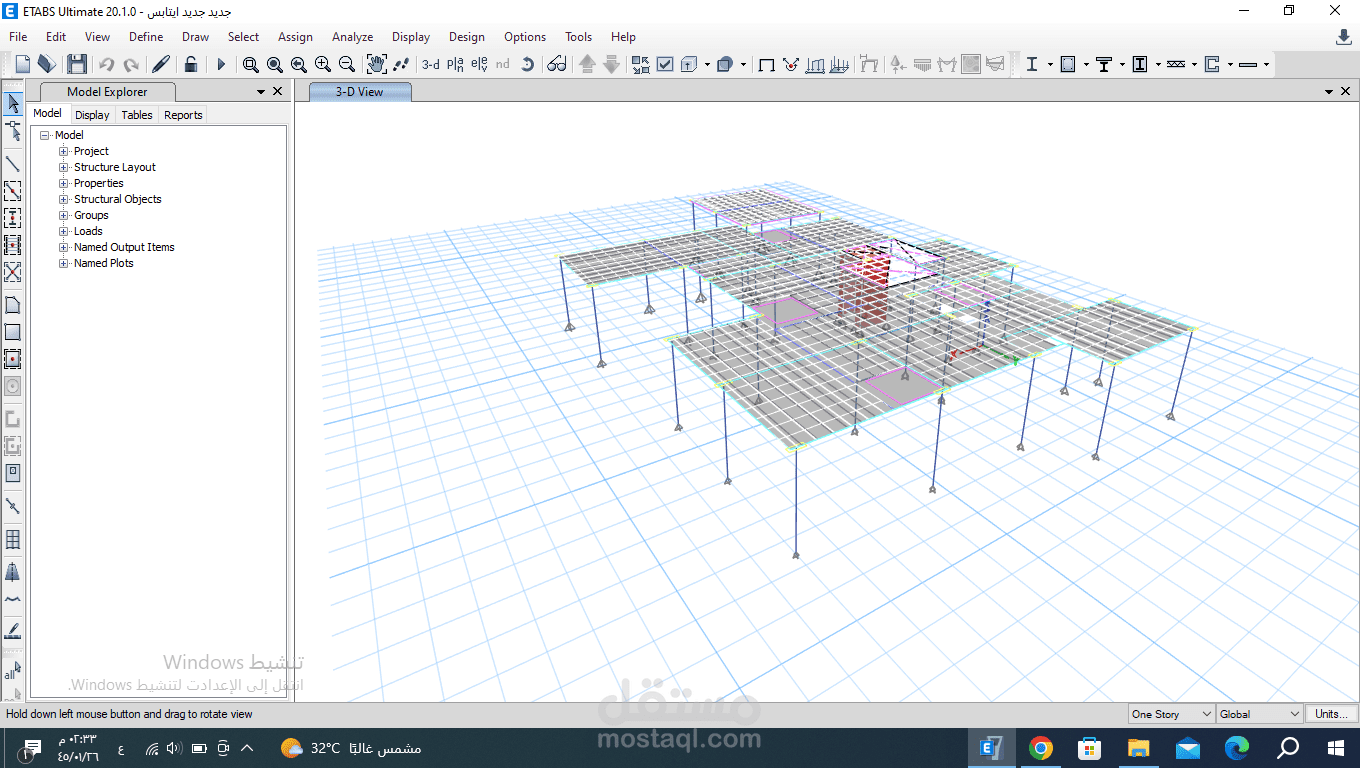Switch to the Tables tab in Model Explorer
Viewport: 1360px width, 768px height.
pos(137,115)
